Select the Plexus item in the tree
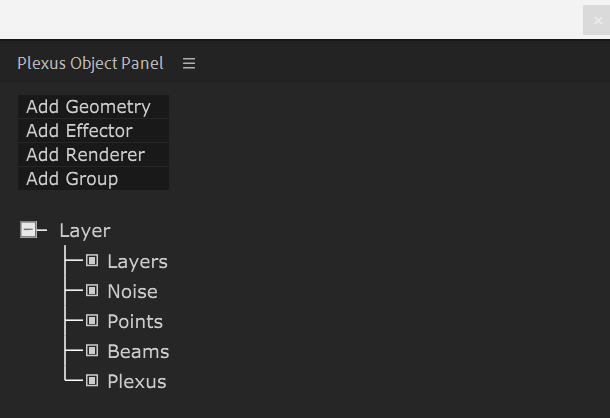610x418 pixels. click(137, 382)
